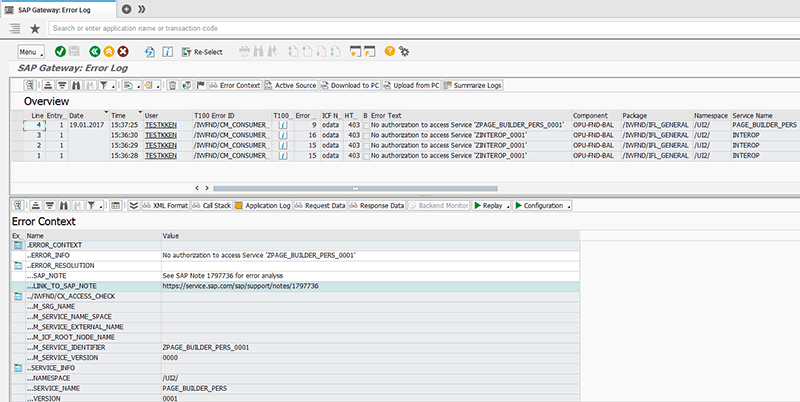The width and height of the screenshot is (800, 402).
Task: Click the green Back arrow icon
Action: tap(94, 51)
